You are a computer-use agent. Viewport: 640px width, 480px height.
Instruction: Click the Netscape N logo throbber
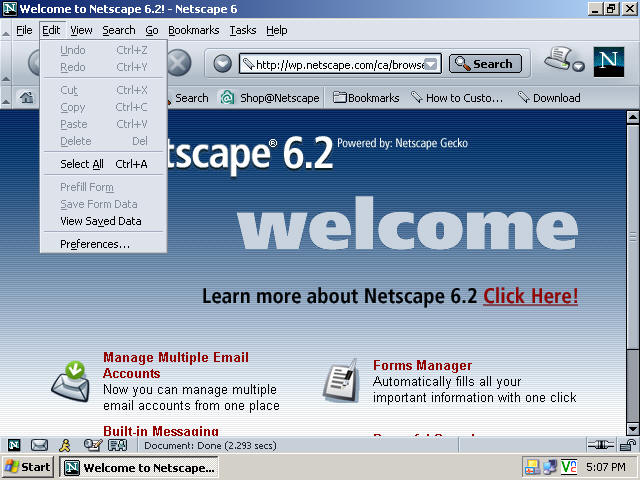pos(609,62)
